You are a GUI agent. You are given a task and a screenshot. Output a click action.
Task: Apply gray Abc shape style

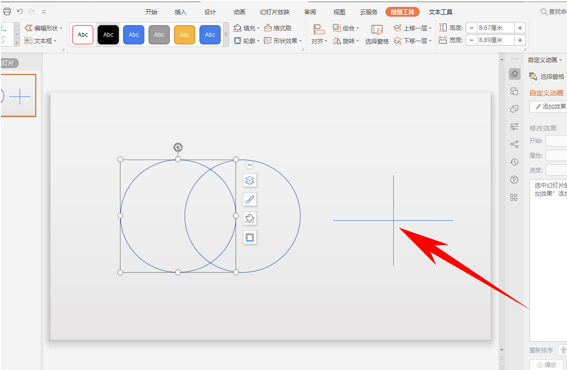point(159,35)
